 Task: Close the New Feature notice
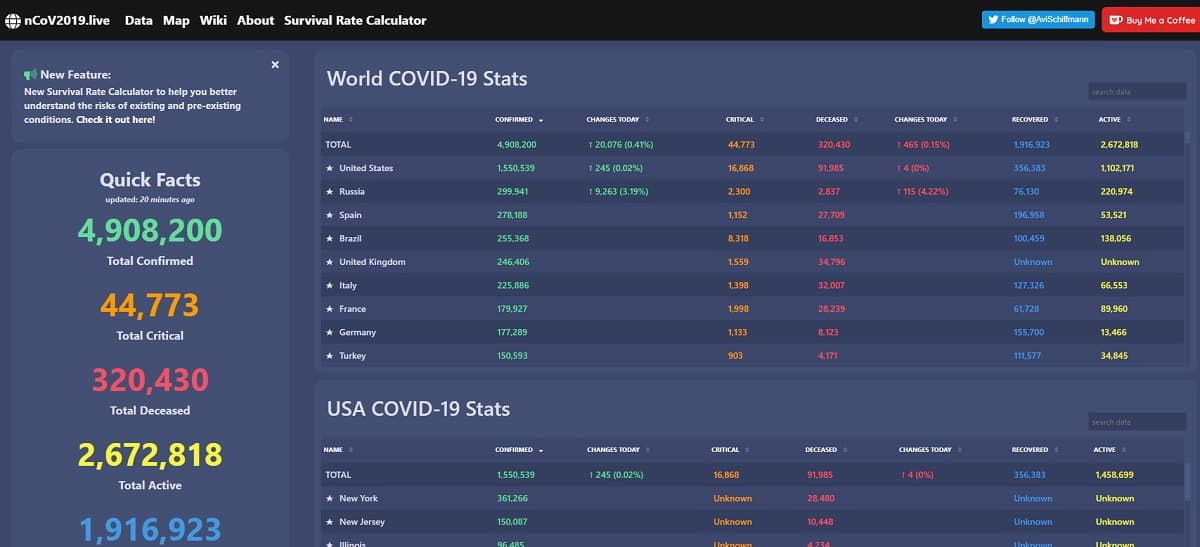pyautogui.click(x=275, y=65)
